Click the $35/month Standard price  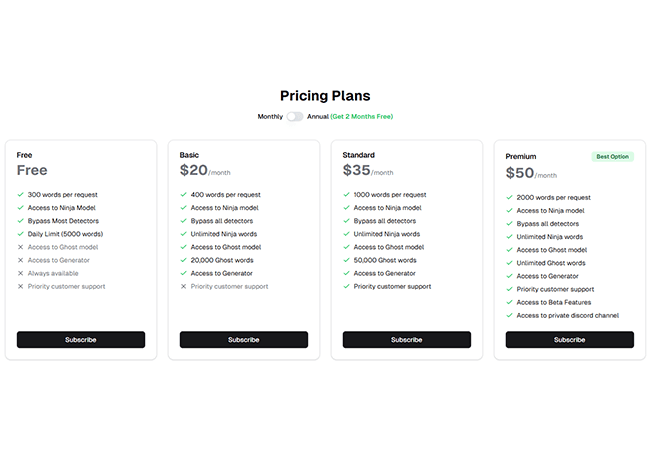coord(369,171)
